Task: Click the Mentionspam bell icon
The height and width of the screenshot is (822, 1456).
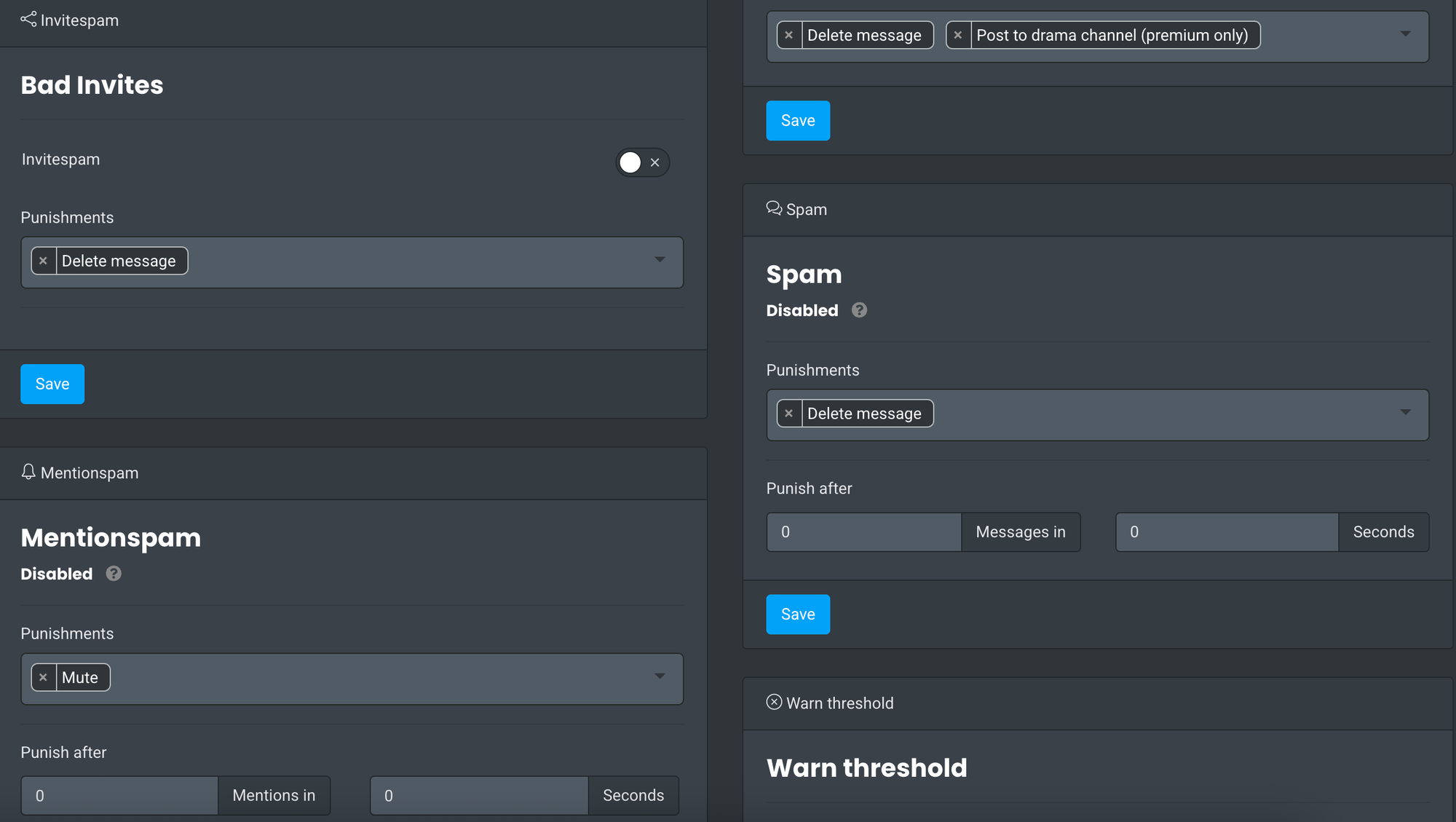Action: (28, 472)
